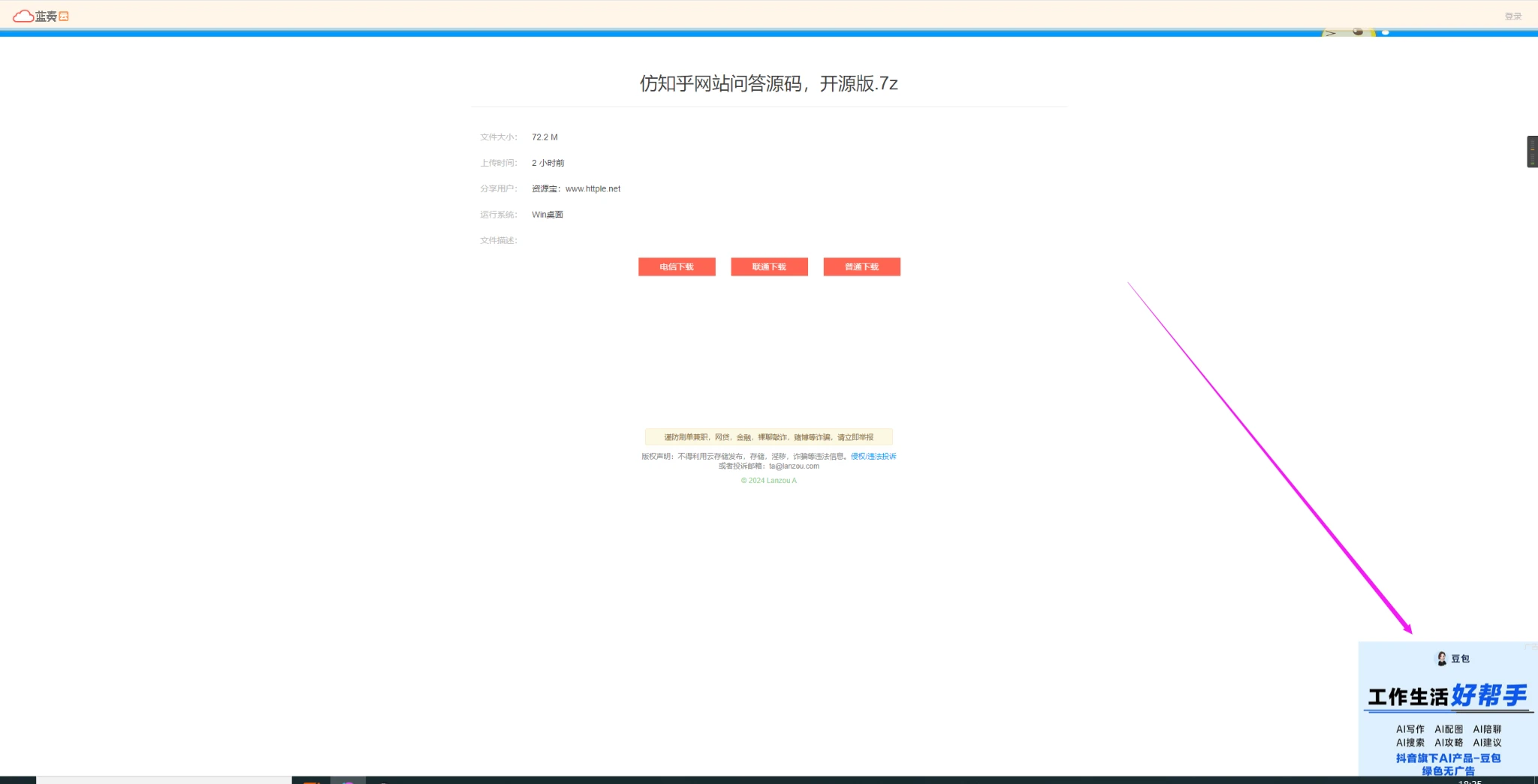Click the 广告 label in ad corner
This screenshot has width=1538, height=784.
(1530, 647)
